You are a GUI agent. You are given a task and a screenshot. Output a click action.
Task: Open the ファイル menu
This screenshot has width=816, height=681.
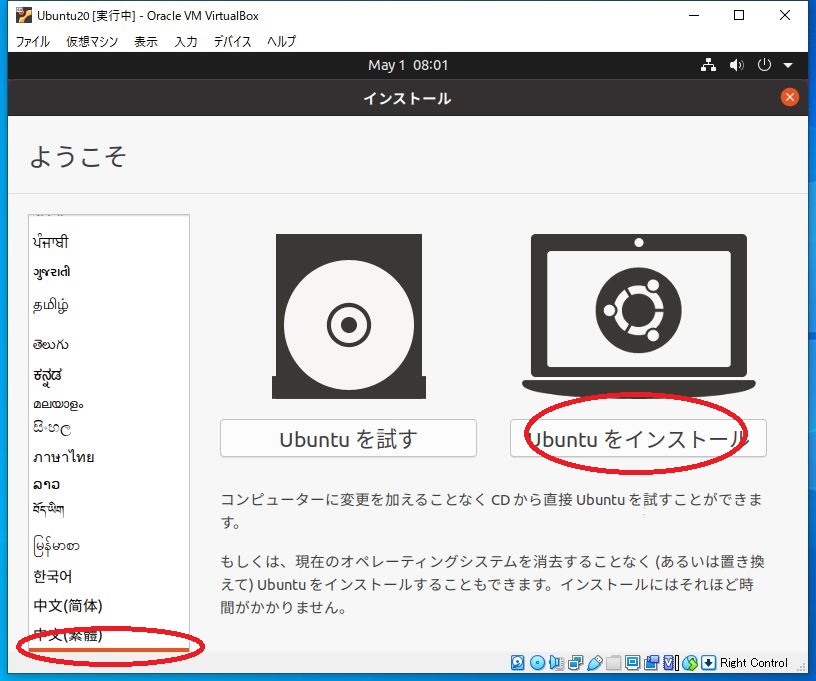pyautogui.click(x=32, y=42)
